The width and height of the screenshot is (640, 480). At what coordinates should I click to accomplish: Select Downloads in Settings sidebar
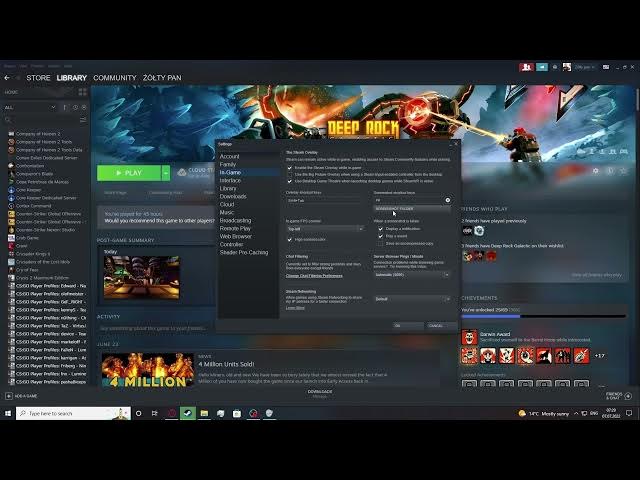pos(233,196)
